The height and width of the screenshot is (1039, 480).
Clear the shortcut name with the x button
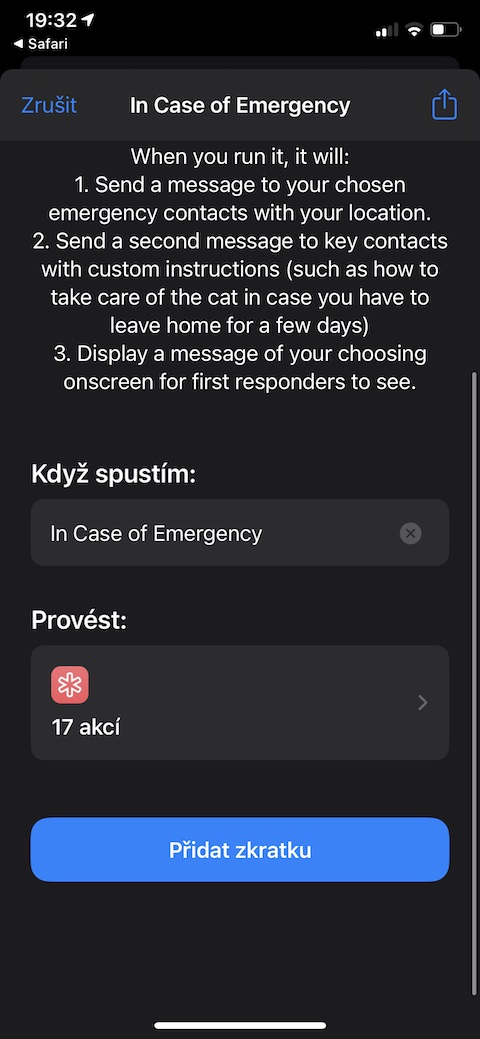point(410,533)
